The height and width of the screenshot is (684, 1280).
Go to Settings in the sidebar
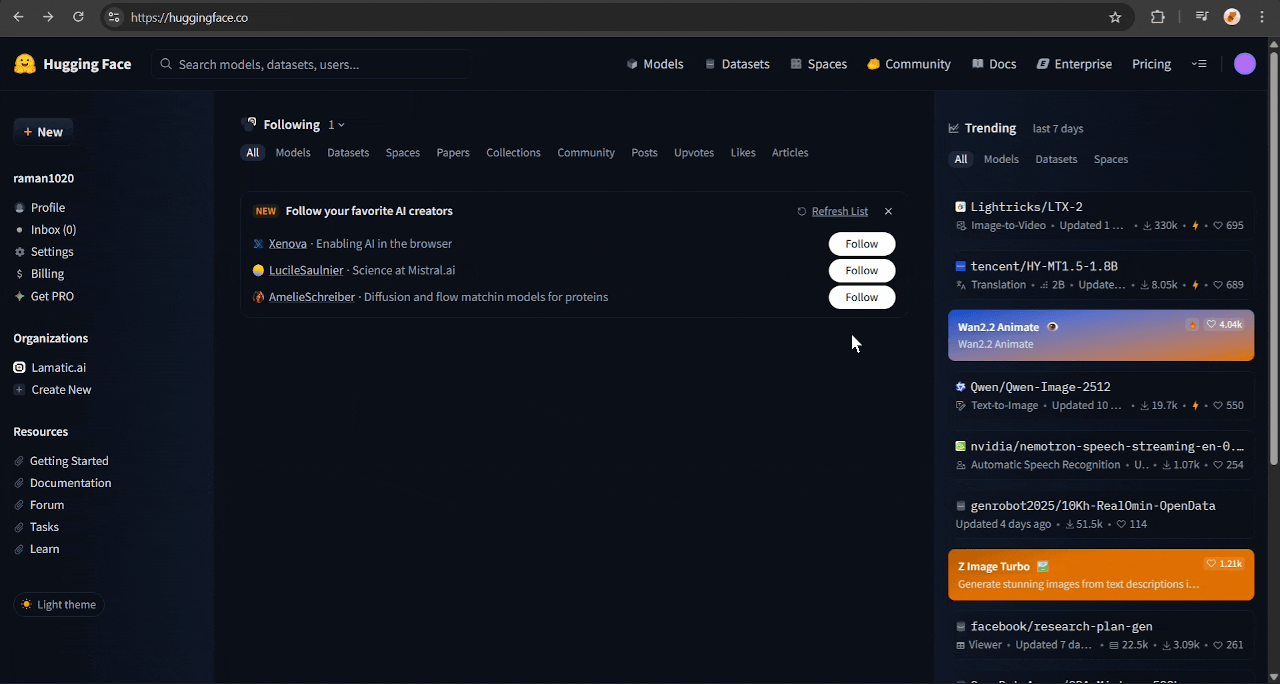52,252
